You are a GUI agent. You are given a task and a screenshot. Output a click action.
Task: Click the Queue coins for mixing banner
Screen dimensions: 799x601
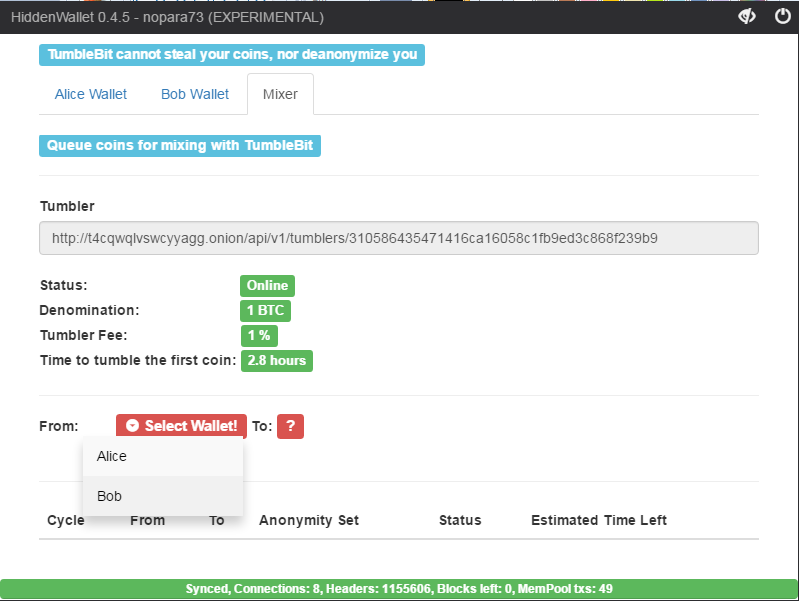click(180, 146)
